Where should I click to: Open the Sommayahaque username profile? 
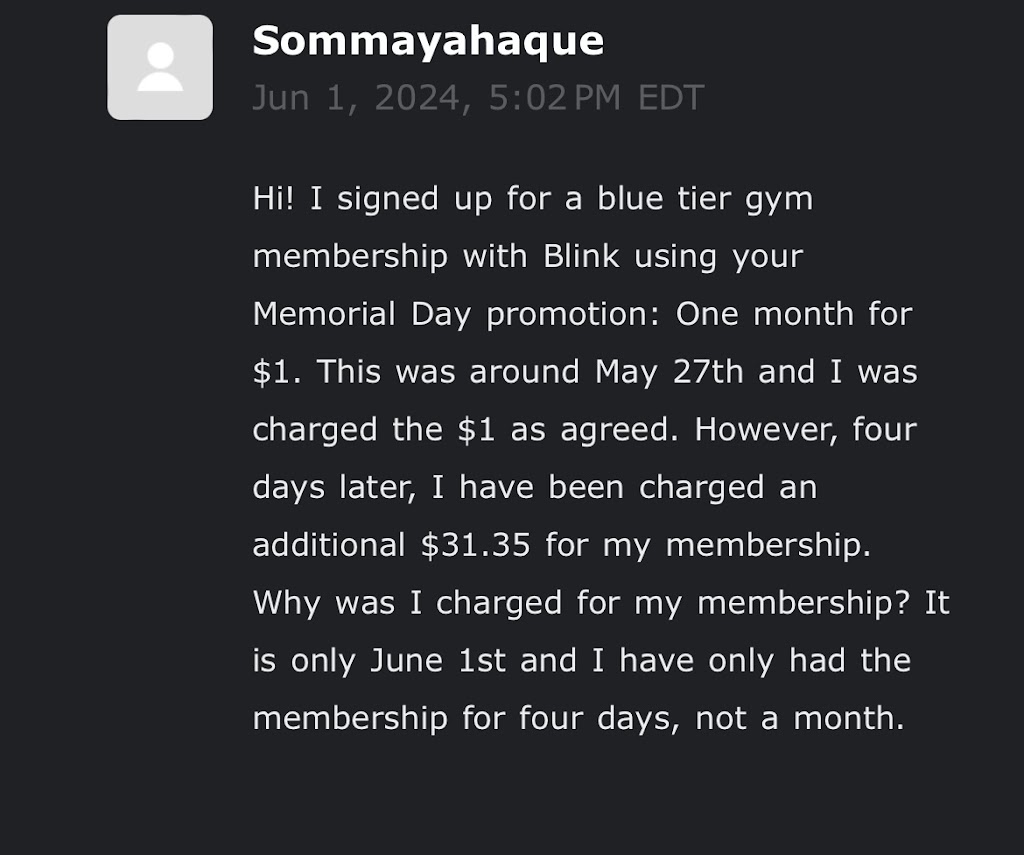coord(428,41)
